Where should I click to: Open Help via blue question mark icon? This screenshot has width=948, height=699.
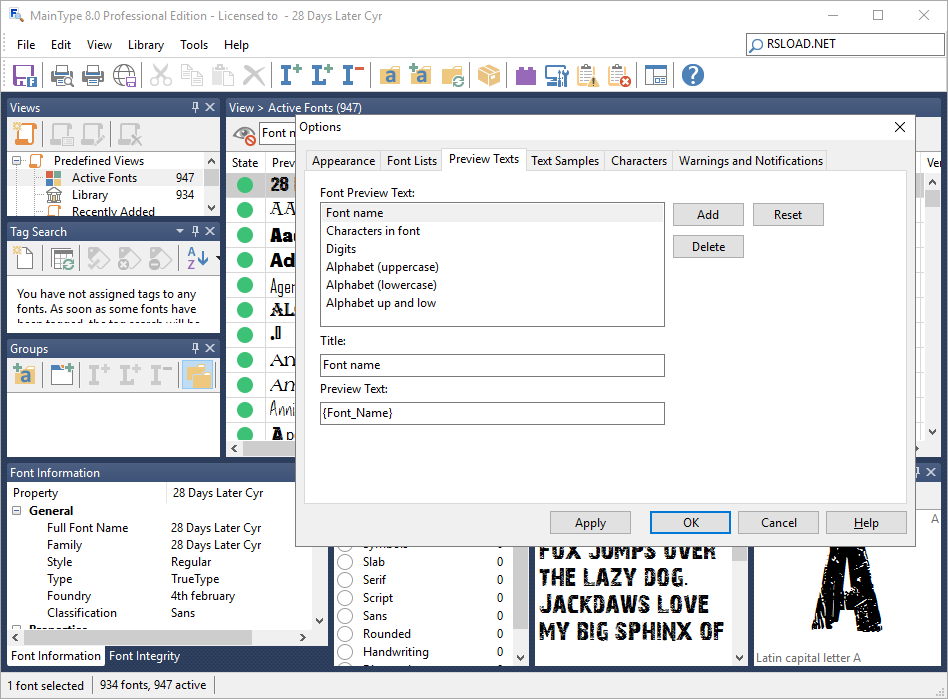tap(693, 76)
